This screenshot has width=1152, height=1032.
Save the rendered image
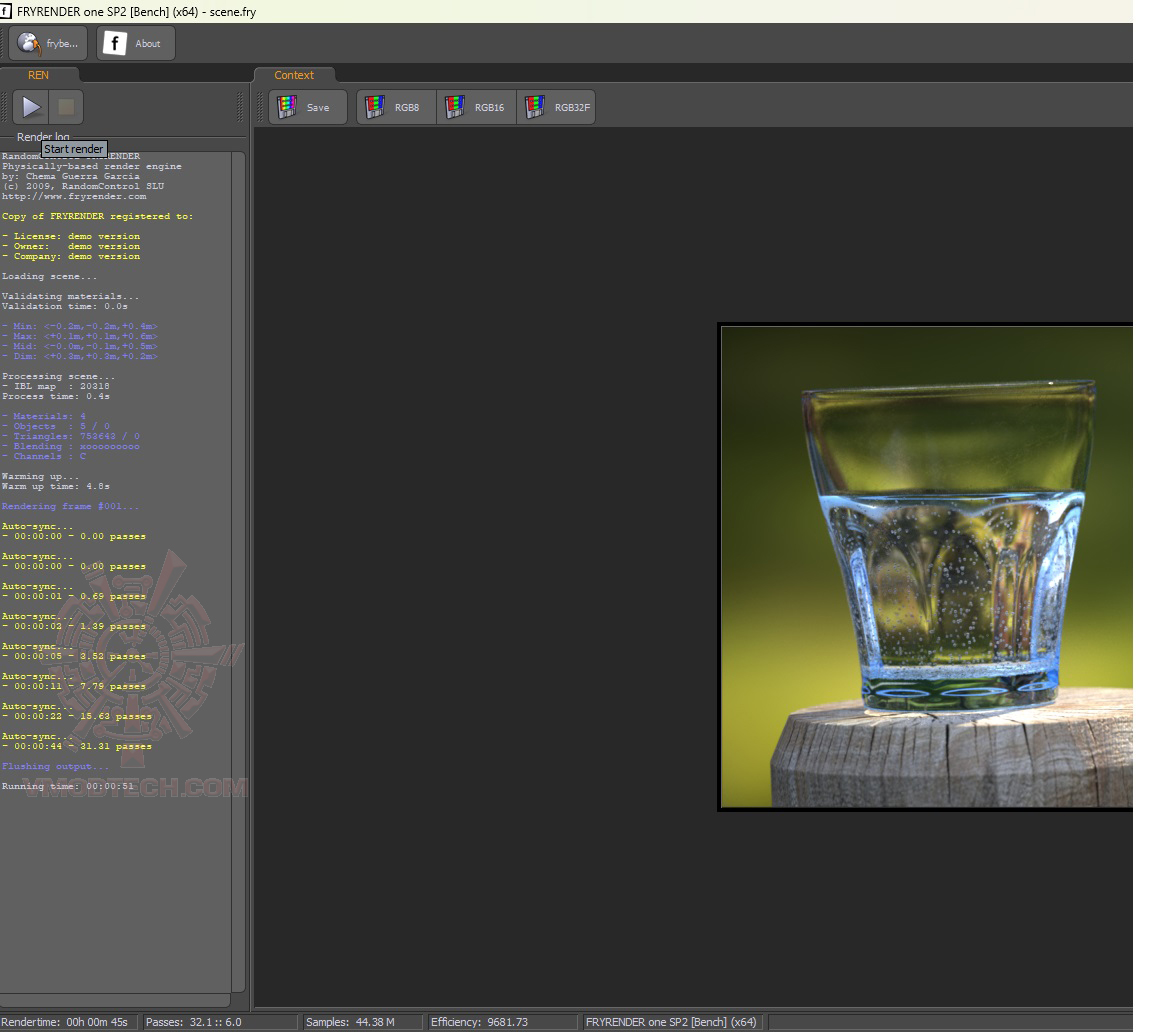coord(307,107)
